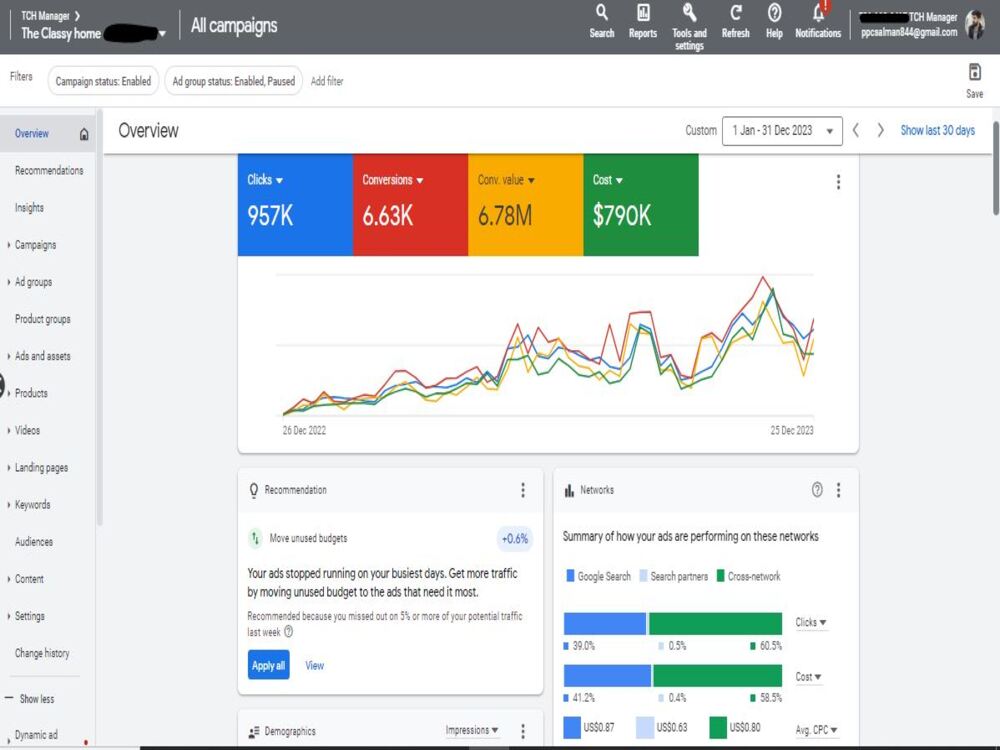Viewport: 1000px width, 750px height.
Task: Click the Networks card help icon
Action: pos(817,490)
